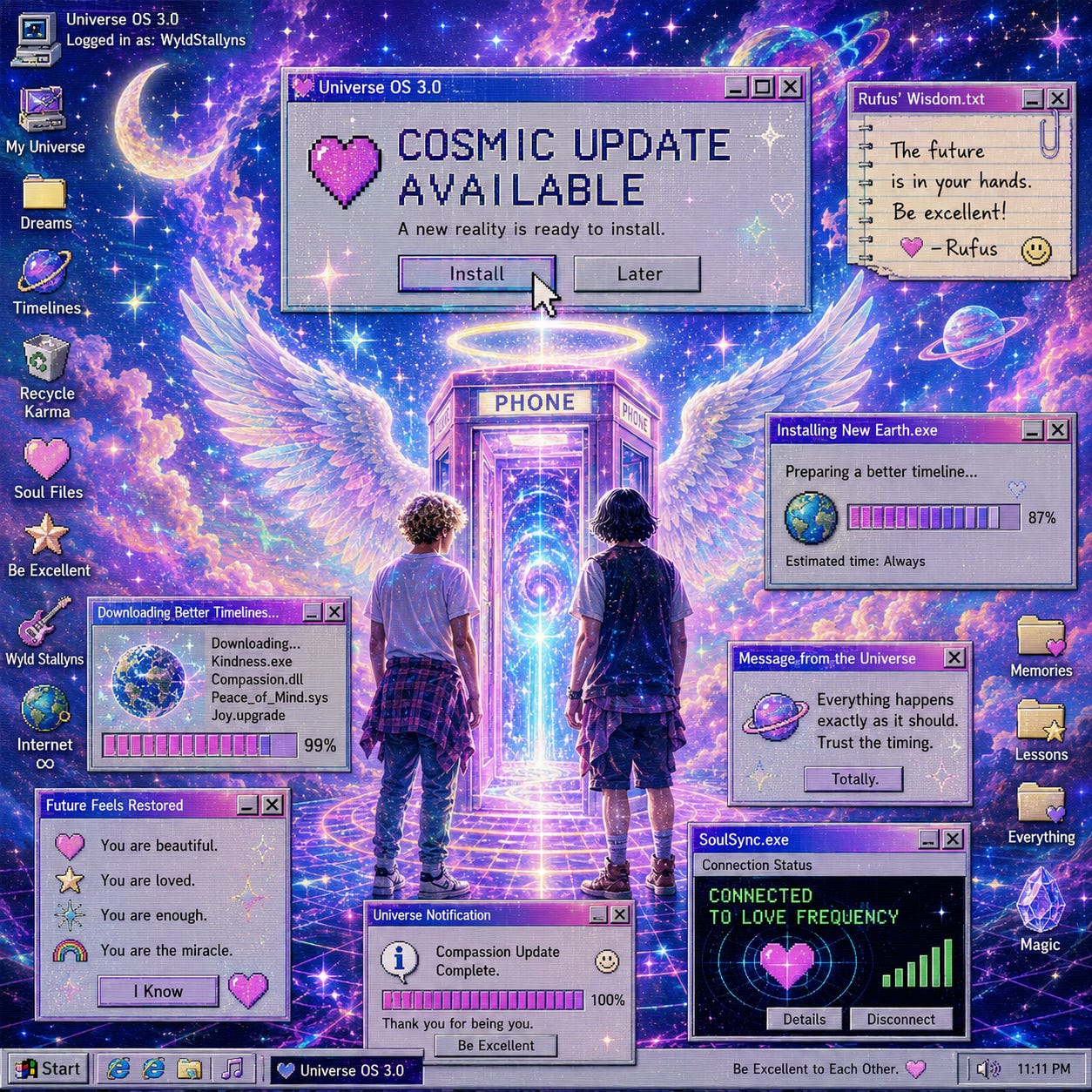The width and height of the screenshot is (1092, 1092).
Task: Click the Later button
Action: tap(637, 274)
